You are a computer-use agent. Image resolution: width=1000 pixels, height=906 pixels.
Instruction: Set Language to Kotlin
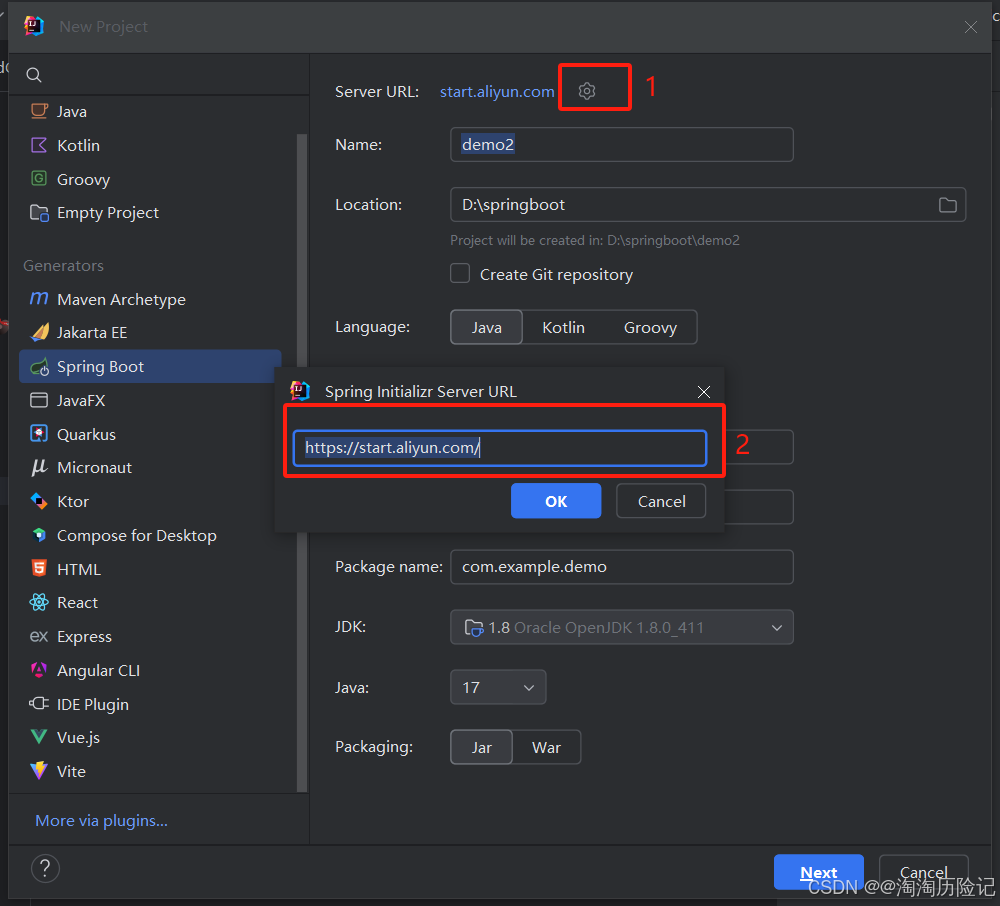(x=563, y=327)
